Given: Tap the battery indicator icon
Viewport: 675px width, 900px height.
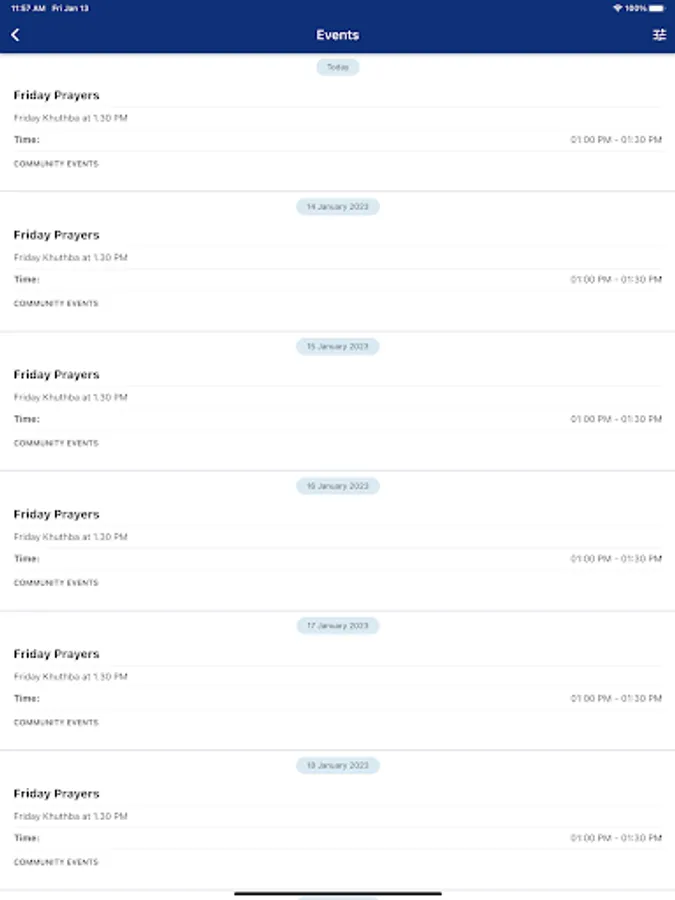Looking at the screenshot, I should tap(657, 8).
